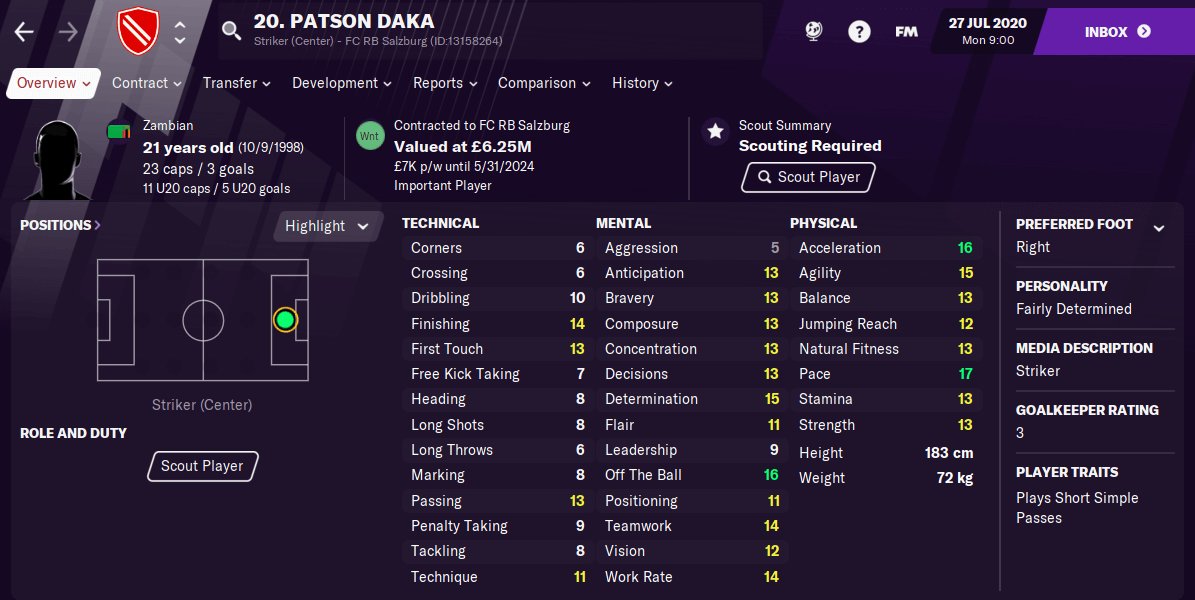The width and height of the screenshot is (1195, 600).
Task: Go back using the left arrow
Action: pos(24,32)
